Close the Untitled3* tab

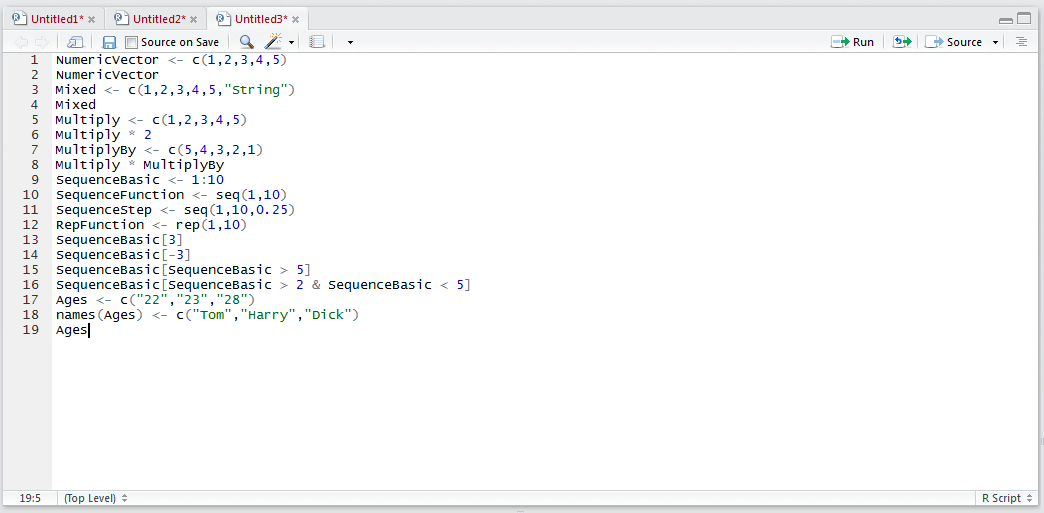click(296, 19)
